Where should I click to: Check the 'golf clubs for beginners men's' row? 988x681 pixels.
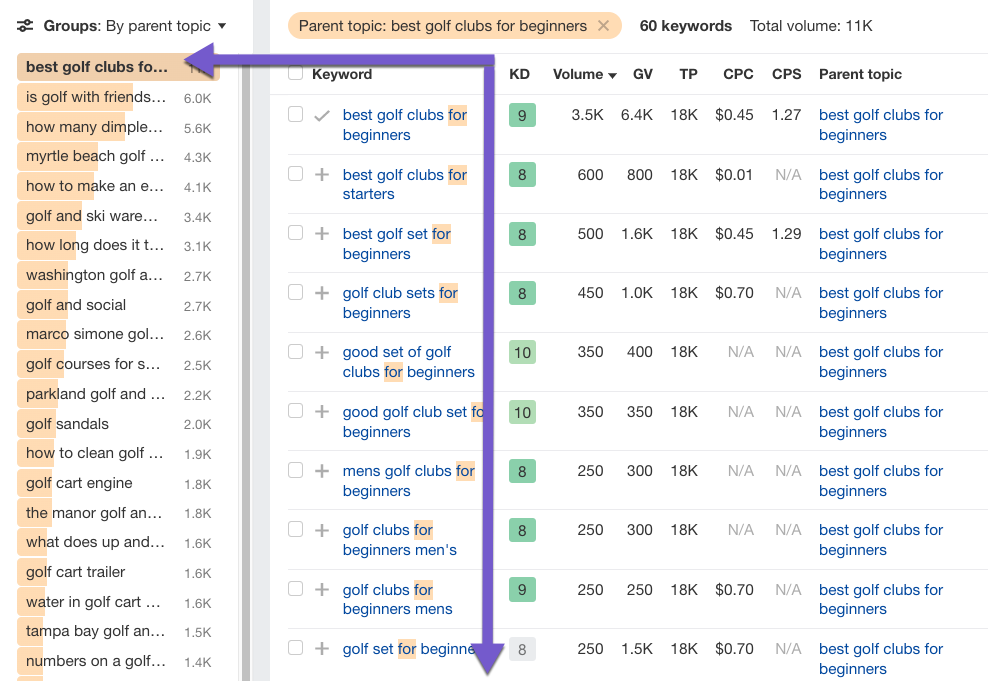pos(296,530)
